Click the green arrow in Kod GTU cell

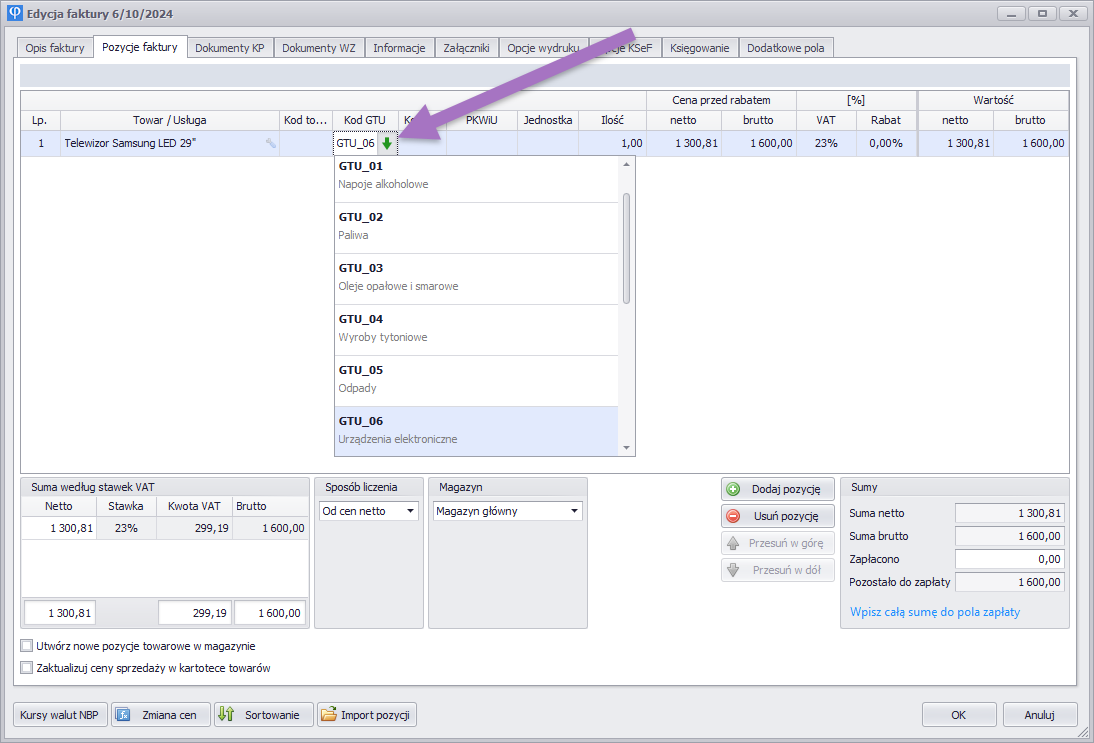point(387,144)
